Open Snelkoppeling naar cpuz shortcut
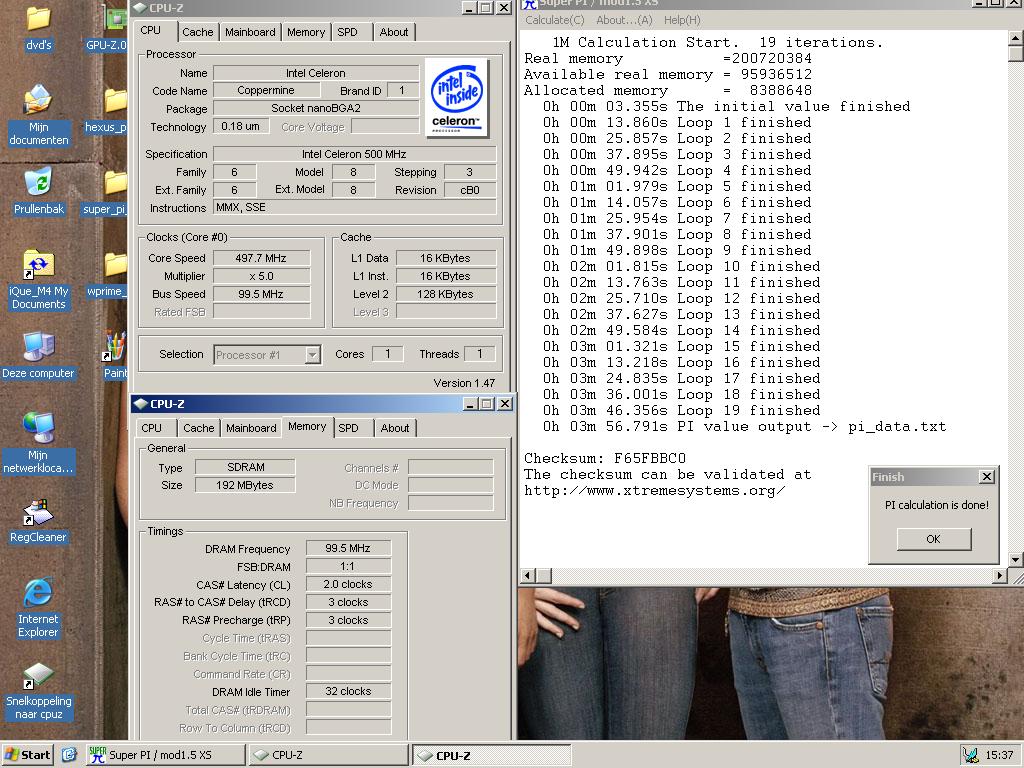Image resolution: width=1024 pixels, height=768 pixels. [x=38, y=677]
